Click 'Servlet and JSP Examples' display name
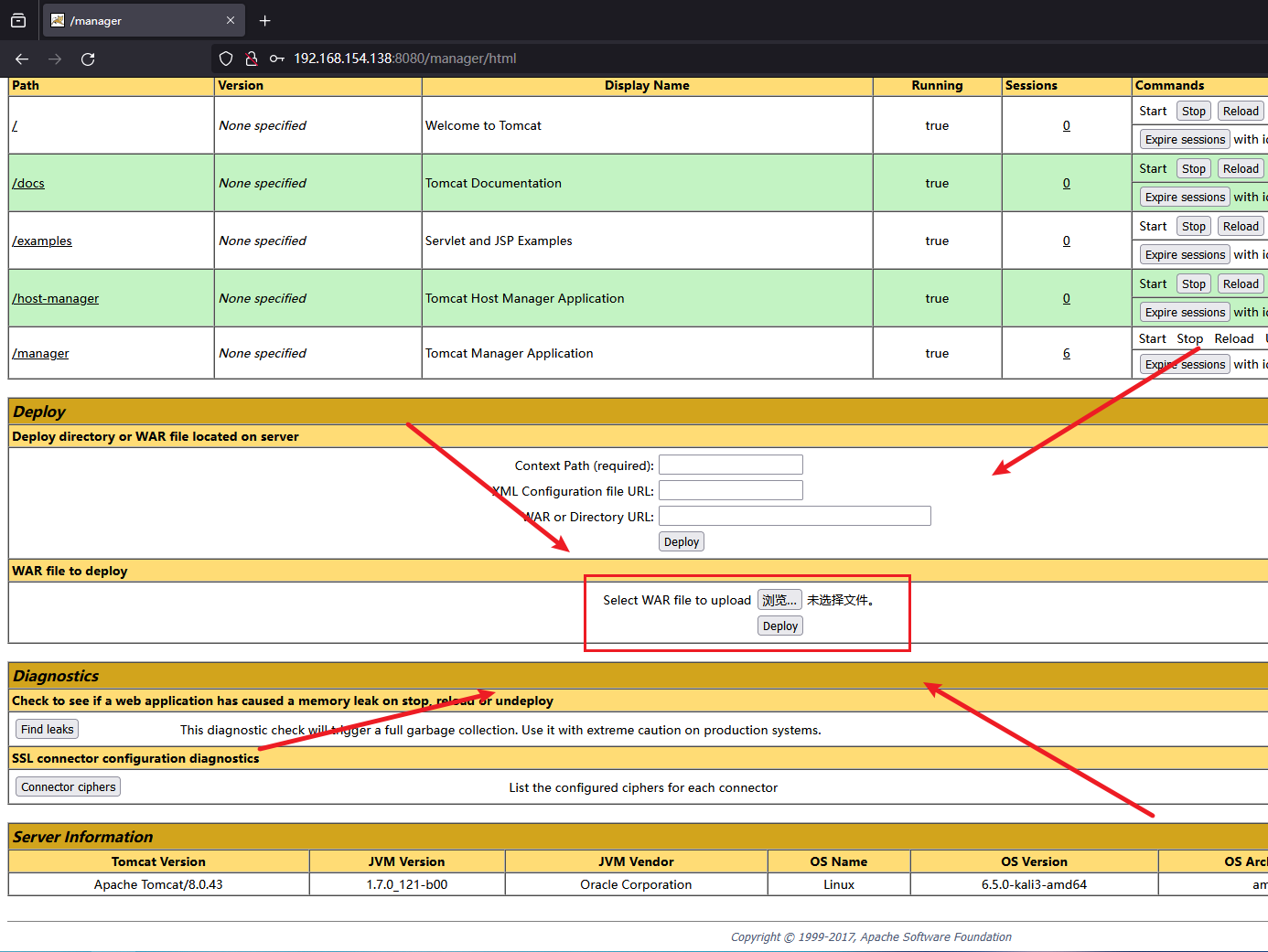The height and width of the screenshot is (952, 1268). pyautogui.click(x=499, y=241)
